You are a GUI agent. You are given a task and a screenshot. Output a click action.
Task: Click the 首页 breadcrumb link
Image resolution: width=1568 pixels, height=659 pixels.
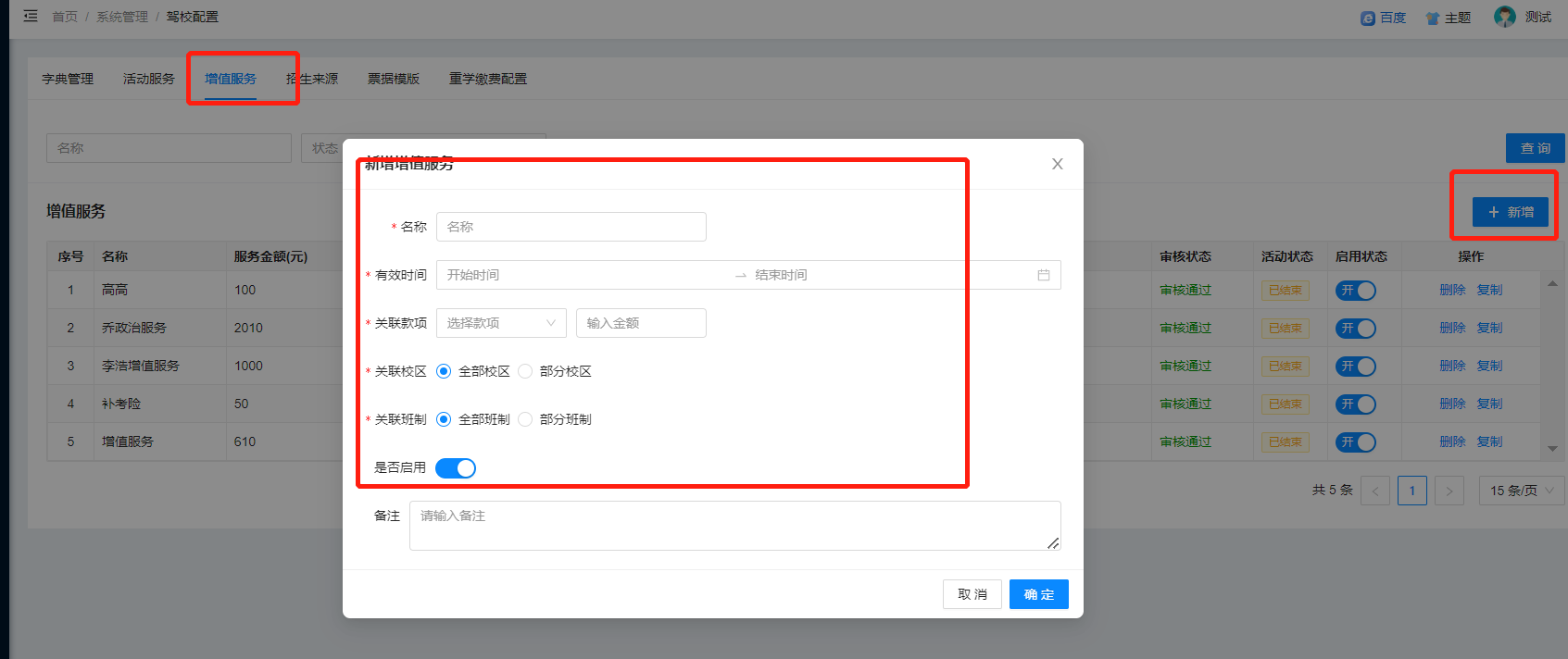[x=65, y=17]
